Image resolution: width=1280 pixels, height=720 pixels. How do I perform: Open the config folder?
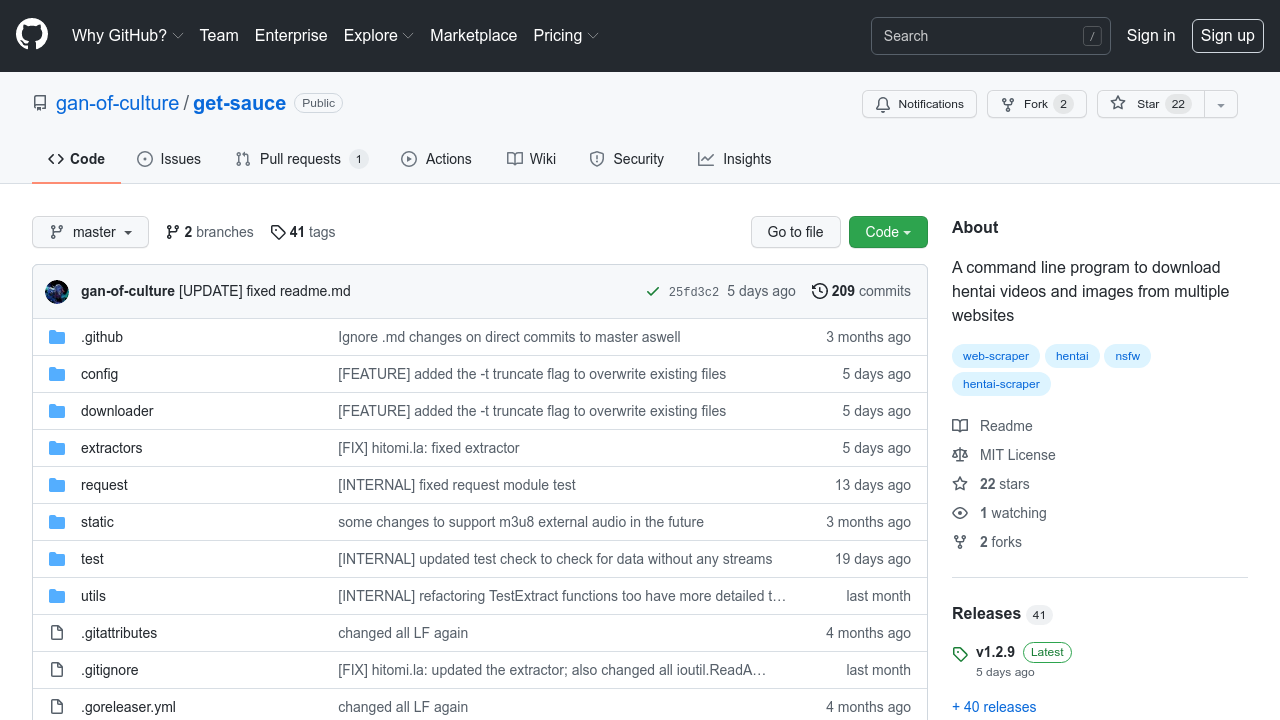(x=99, y=374)
